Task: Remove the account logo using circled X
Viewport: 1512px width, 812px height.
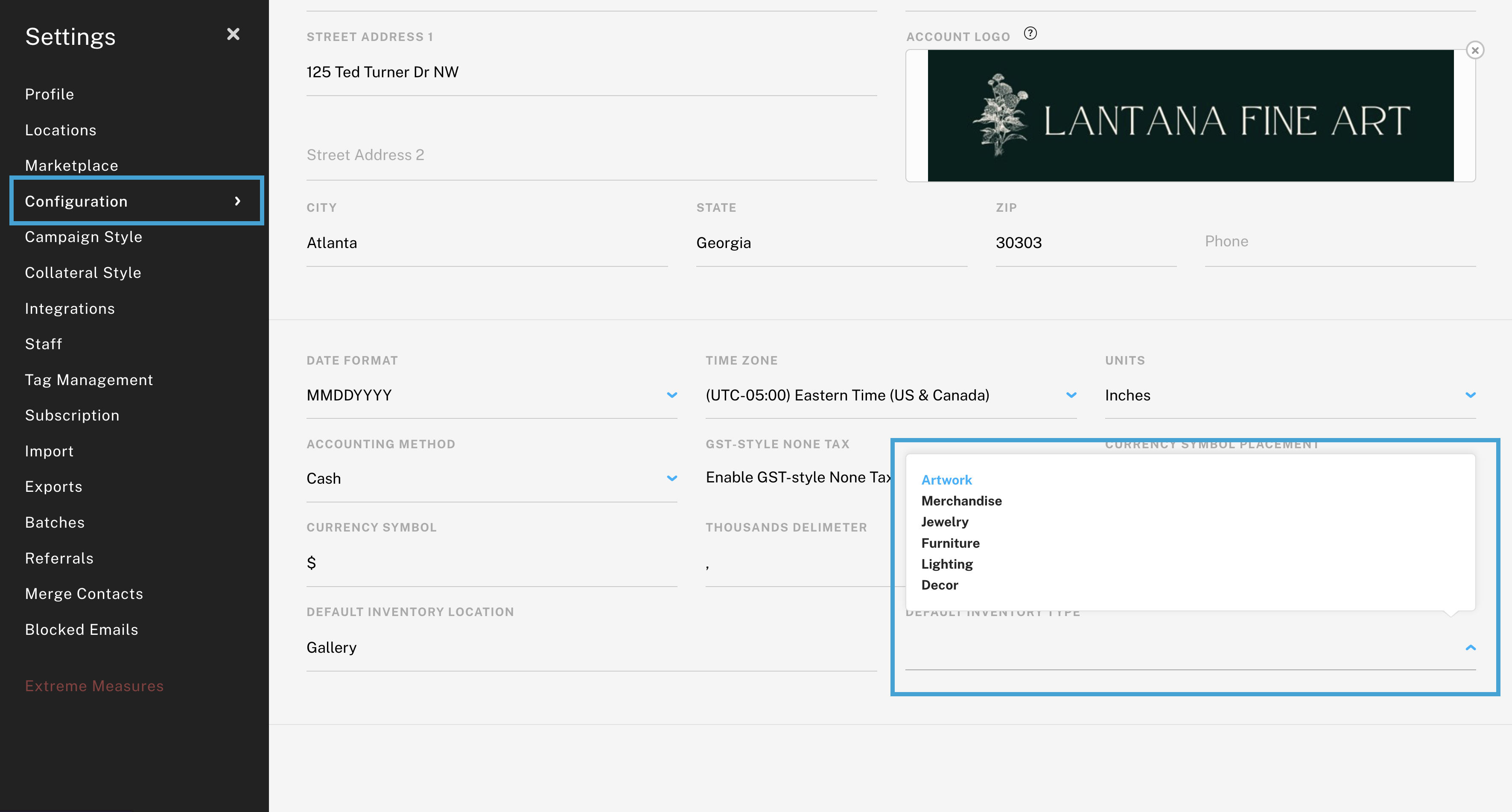Action: [x=1474, y=50]
